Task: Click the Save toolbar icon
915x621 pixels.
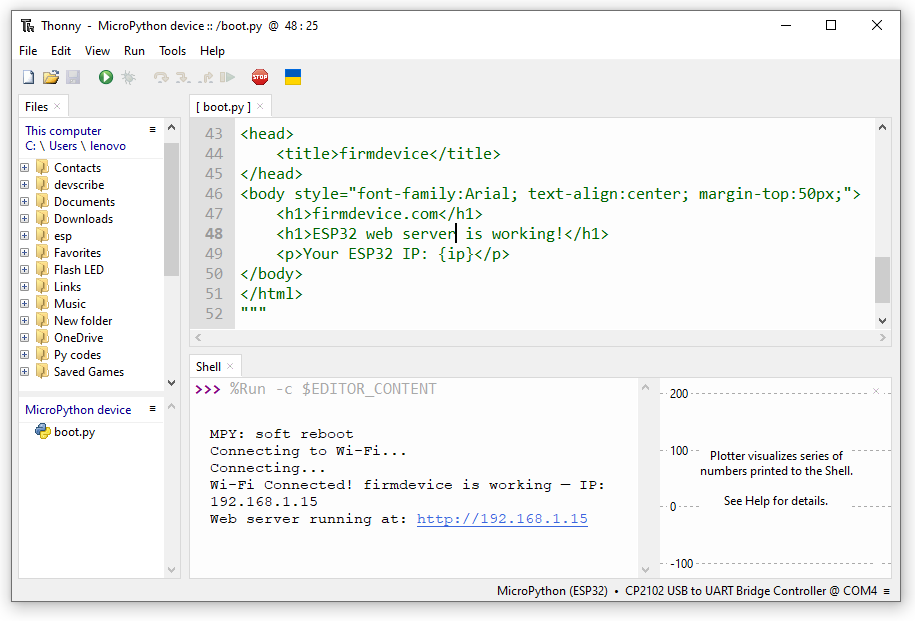Action: 72,76
